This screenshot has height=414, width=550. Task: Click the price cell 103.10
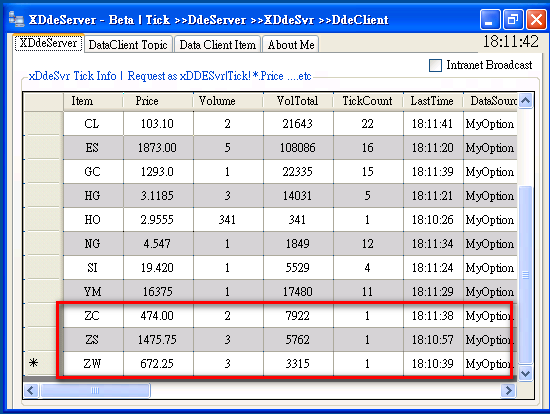click(x=158, y=123)
